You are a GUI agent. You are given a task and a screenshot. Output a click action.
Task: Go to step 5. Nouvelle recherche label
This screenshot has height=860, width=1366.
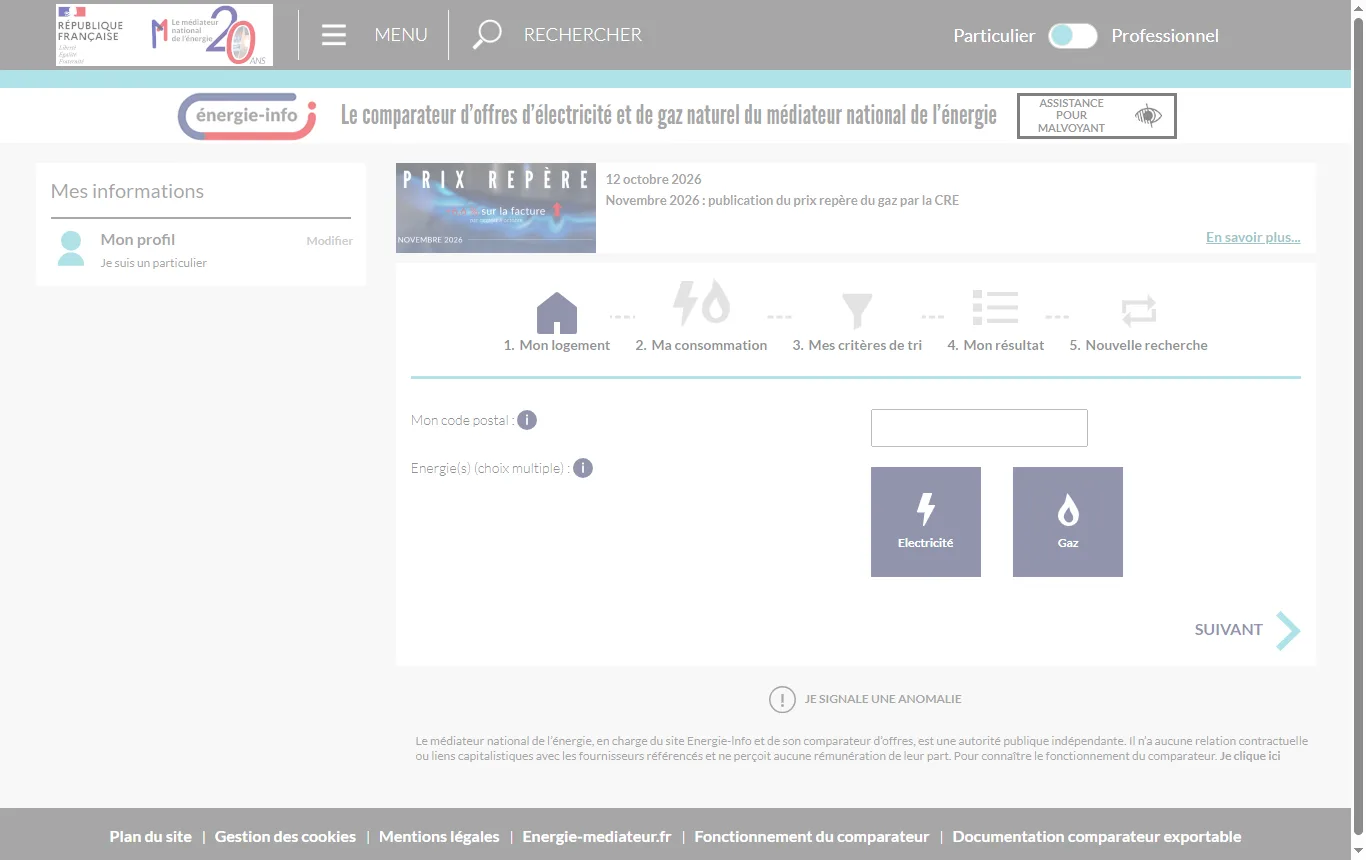tap(1139, 345)
